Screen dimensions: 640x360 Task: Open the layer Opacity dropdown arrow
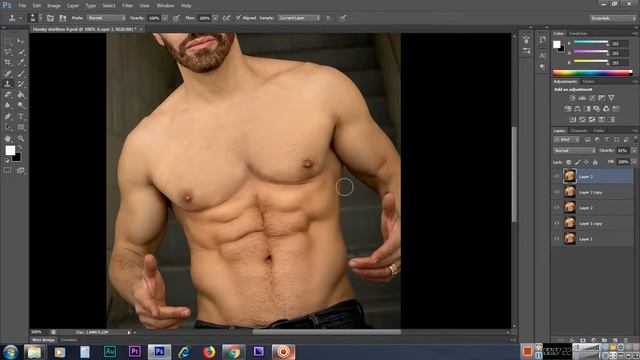634,151
